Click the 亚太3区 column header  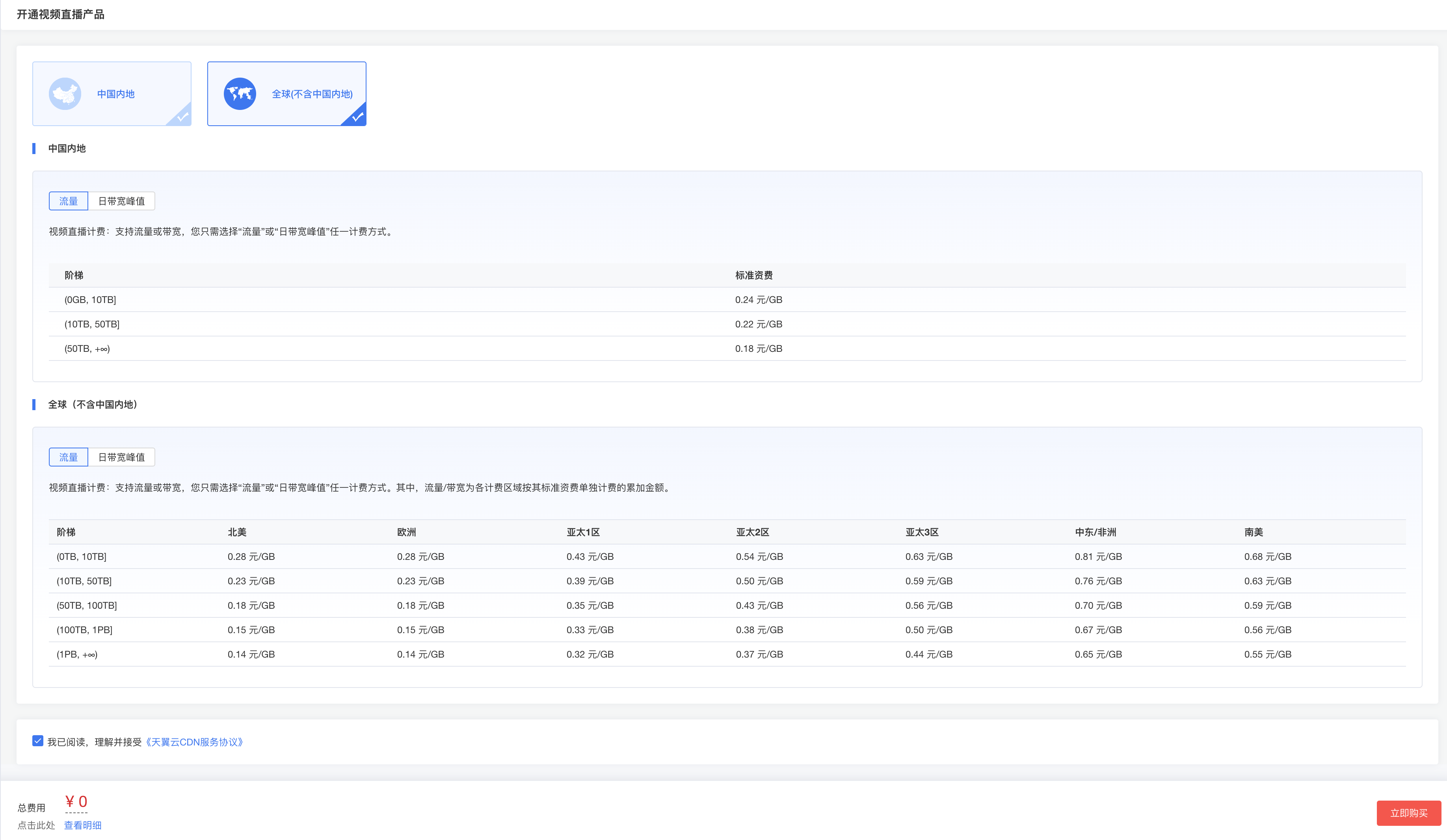922,532
